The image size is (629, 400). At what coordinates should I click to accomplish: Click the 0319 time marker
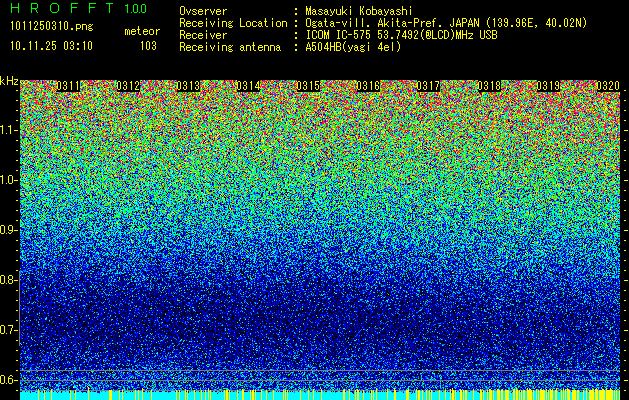(548, 86)
